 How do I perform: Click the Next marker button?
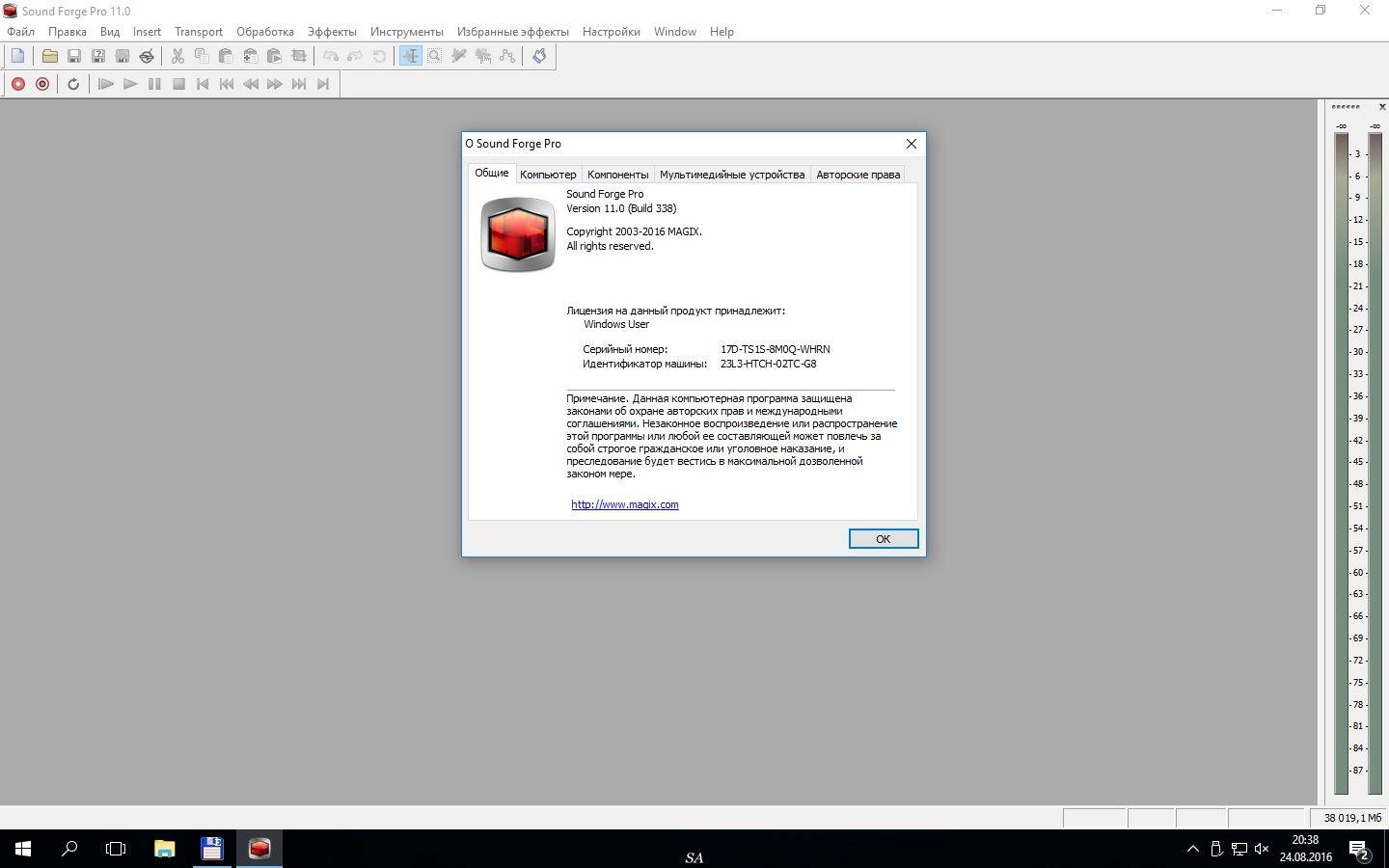click(x=299, y=84)
